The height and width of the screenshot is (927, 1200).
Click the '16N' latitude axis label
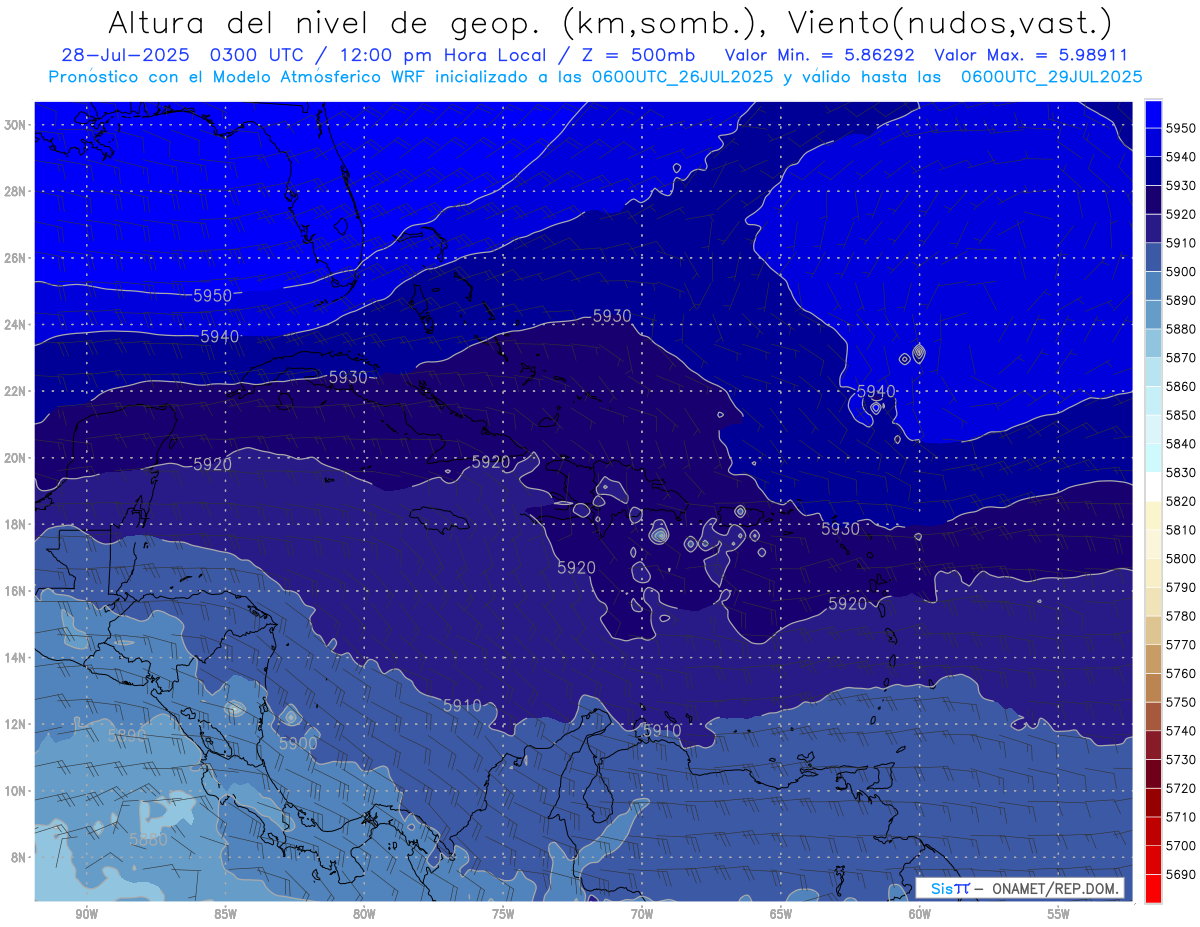(x=15, y=591)
